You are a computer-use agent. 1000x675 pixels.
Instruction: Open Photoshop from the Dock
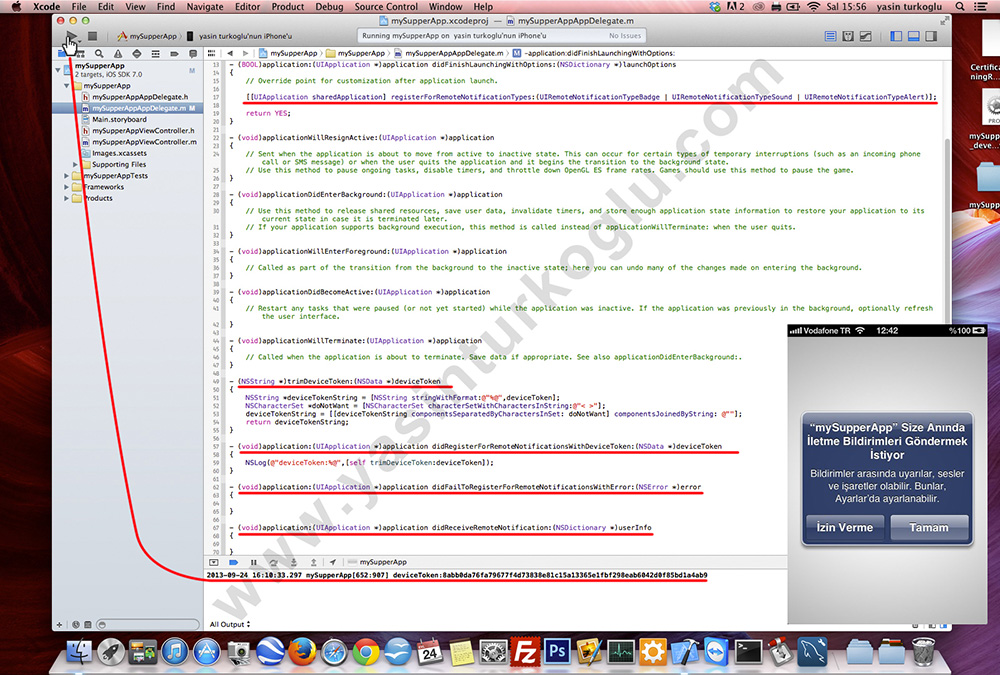coord(556,652)
